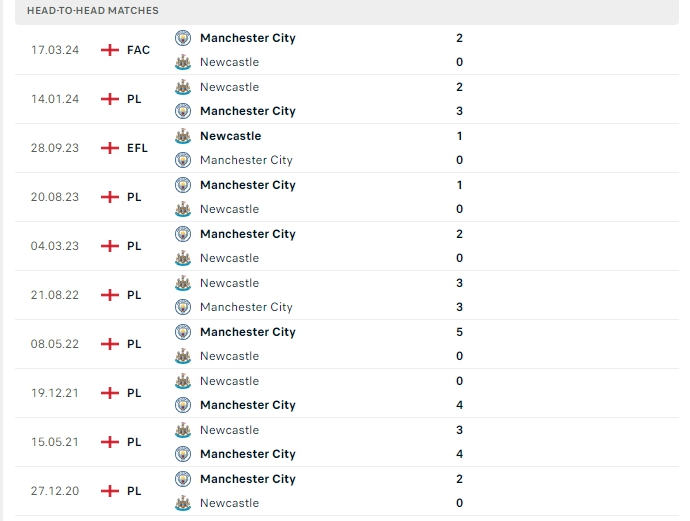Image resolution: width=690 pixels, height=521 pixels.
Task: Click Newcastle crest in 21.08.22 match
Action: (183, 283)
